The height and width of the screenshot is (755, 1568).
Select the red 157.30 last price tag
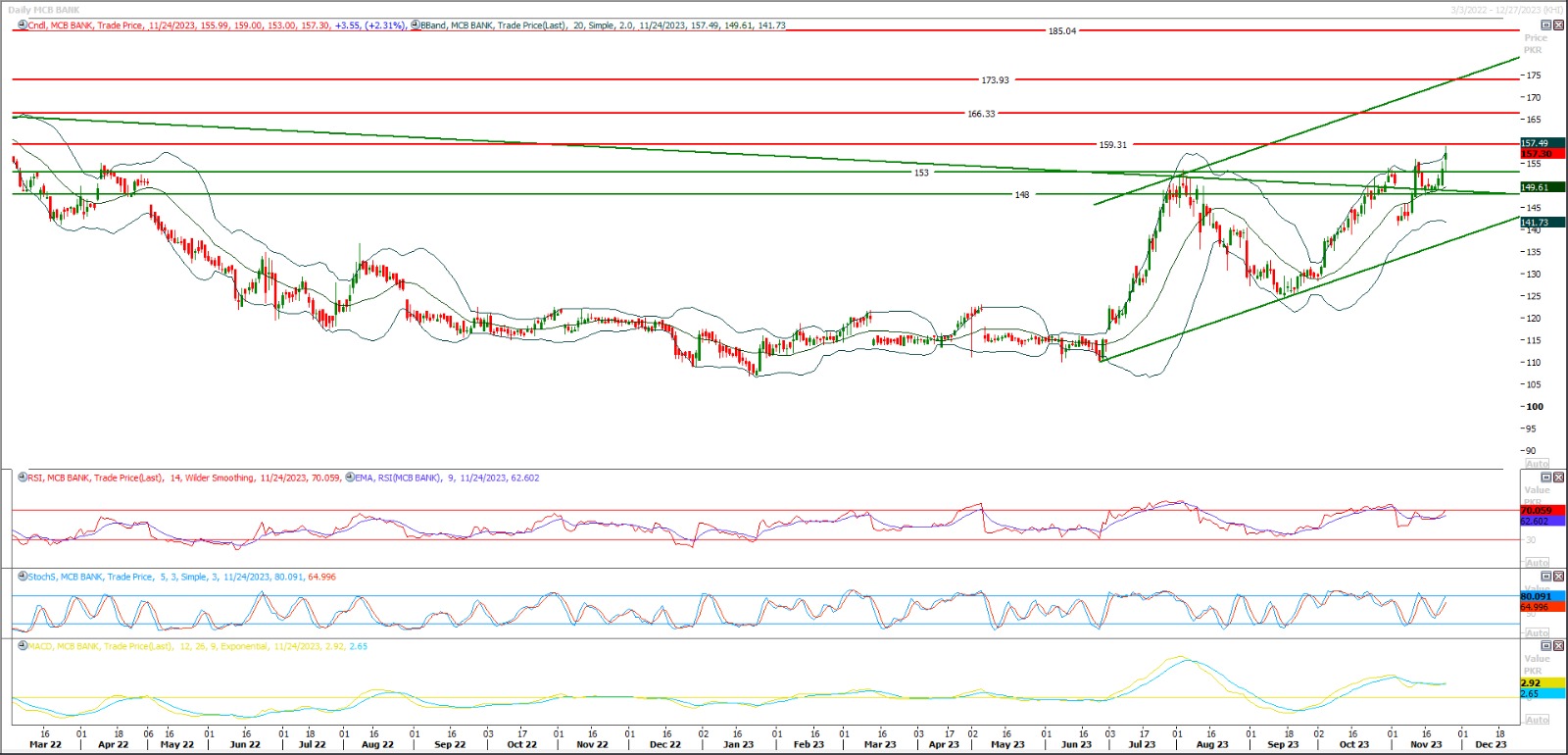(1536, 154)
